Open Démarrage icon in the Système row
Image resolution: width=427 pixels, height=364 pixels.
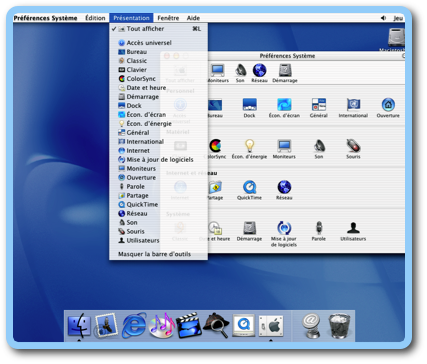click(x=249, y=228)
